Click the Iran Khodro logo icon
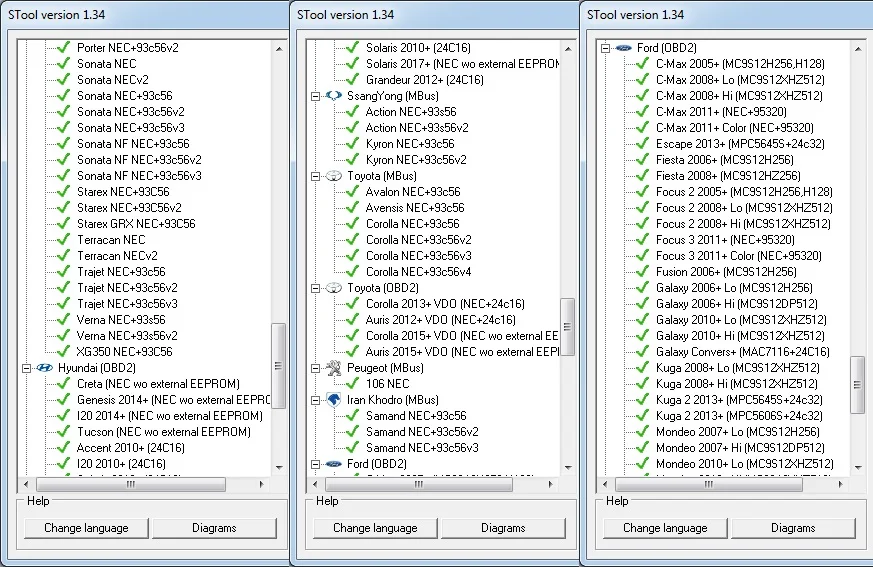This screenshot has height=567, width=873. [x=333, y=400]
